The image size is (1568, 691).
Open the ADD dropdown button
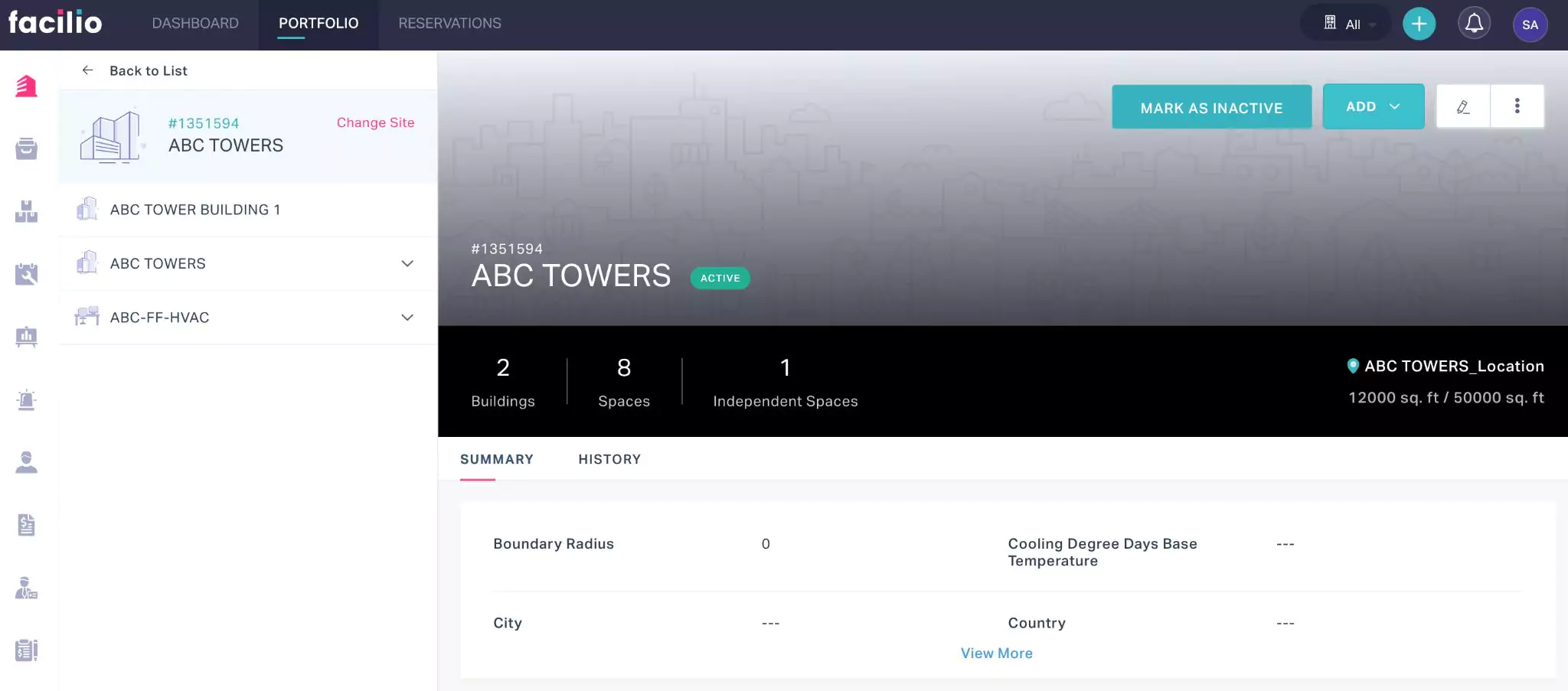(1374, 106)
